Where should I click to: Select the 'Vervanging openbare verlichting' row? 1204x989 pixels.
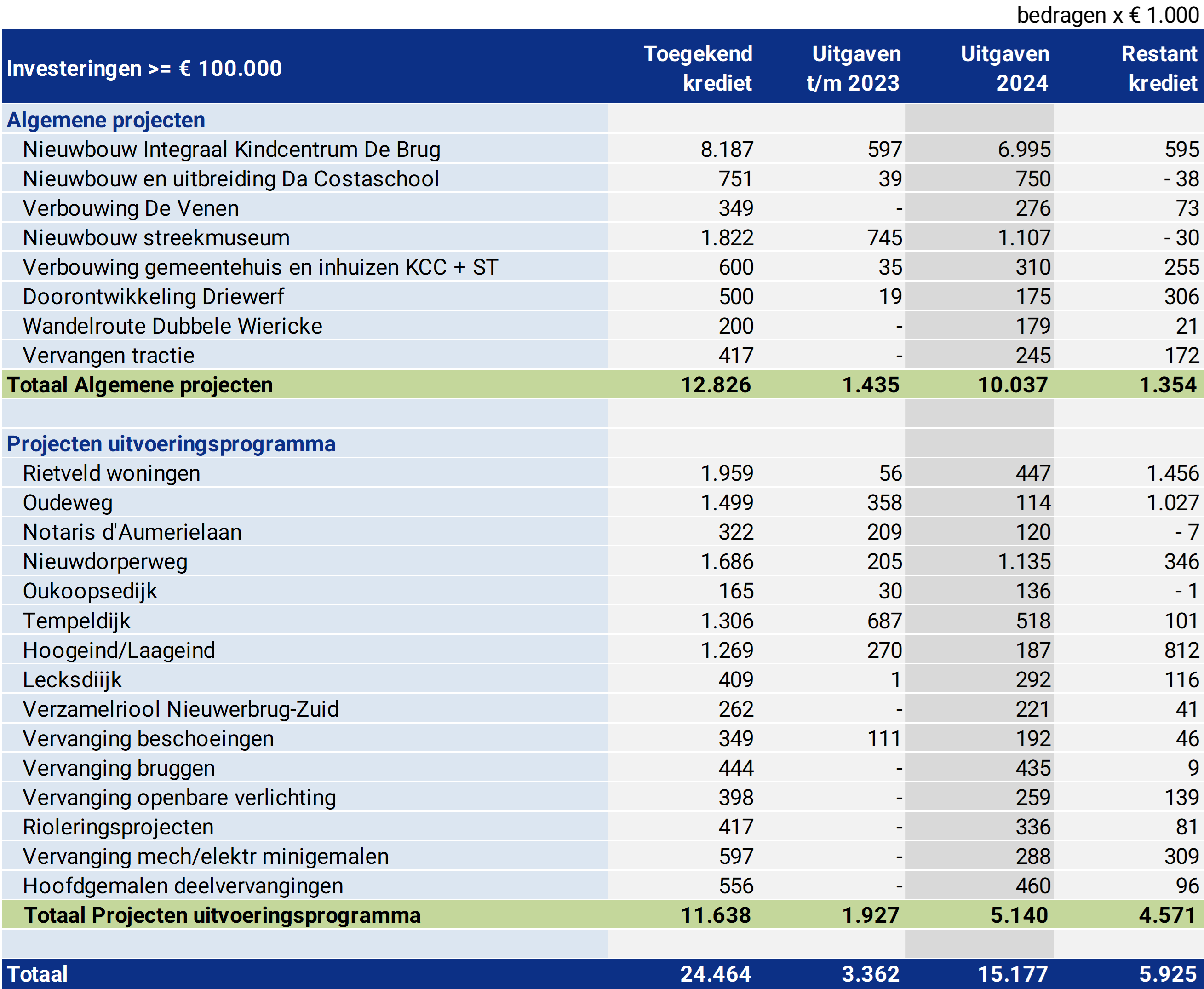(x=179, y=798)
